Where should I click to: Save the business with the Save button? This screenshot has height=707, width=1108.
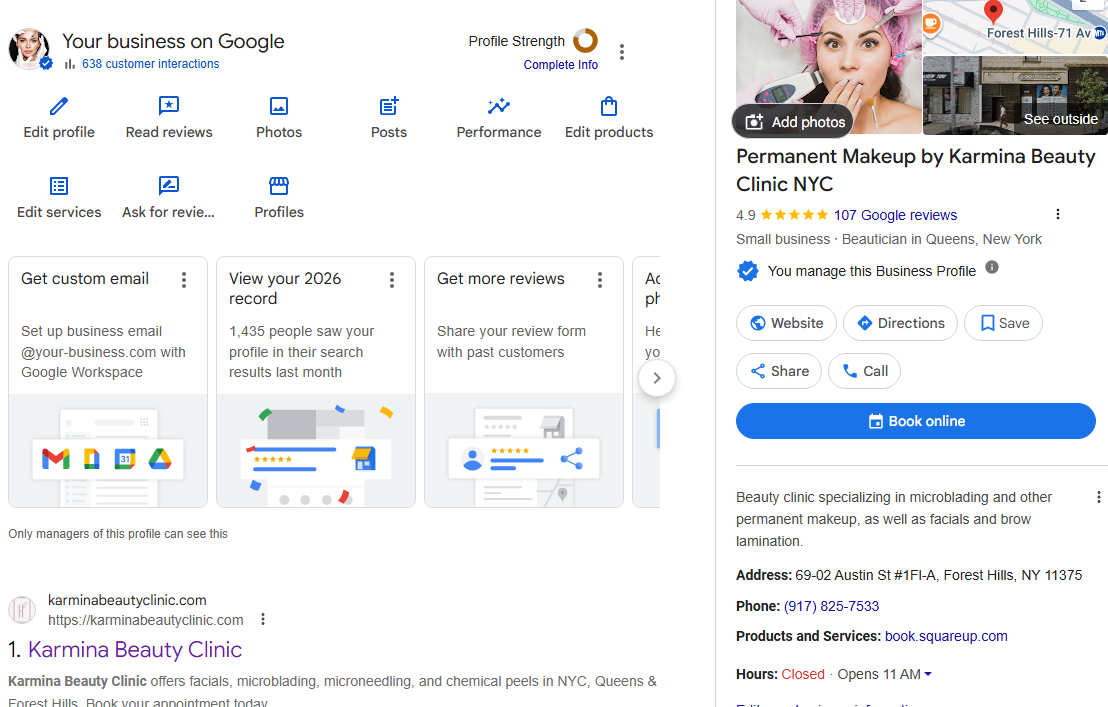click(x=1003, y=323)
